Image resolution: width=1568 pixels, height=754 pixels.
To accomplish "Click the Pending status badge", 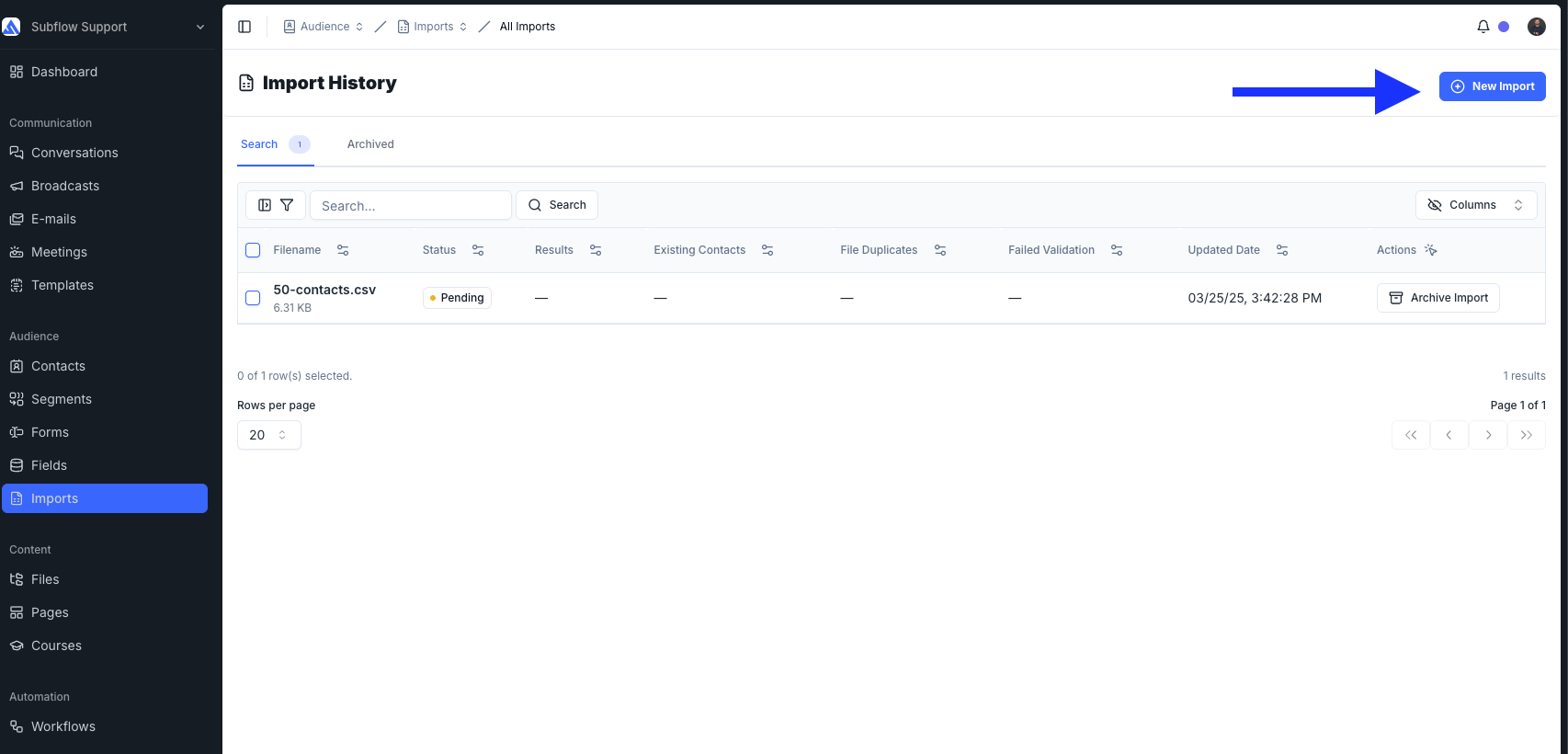I will [457, 298].
